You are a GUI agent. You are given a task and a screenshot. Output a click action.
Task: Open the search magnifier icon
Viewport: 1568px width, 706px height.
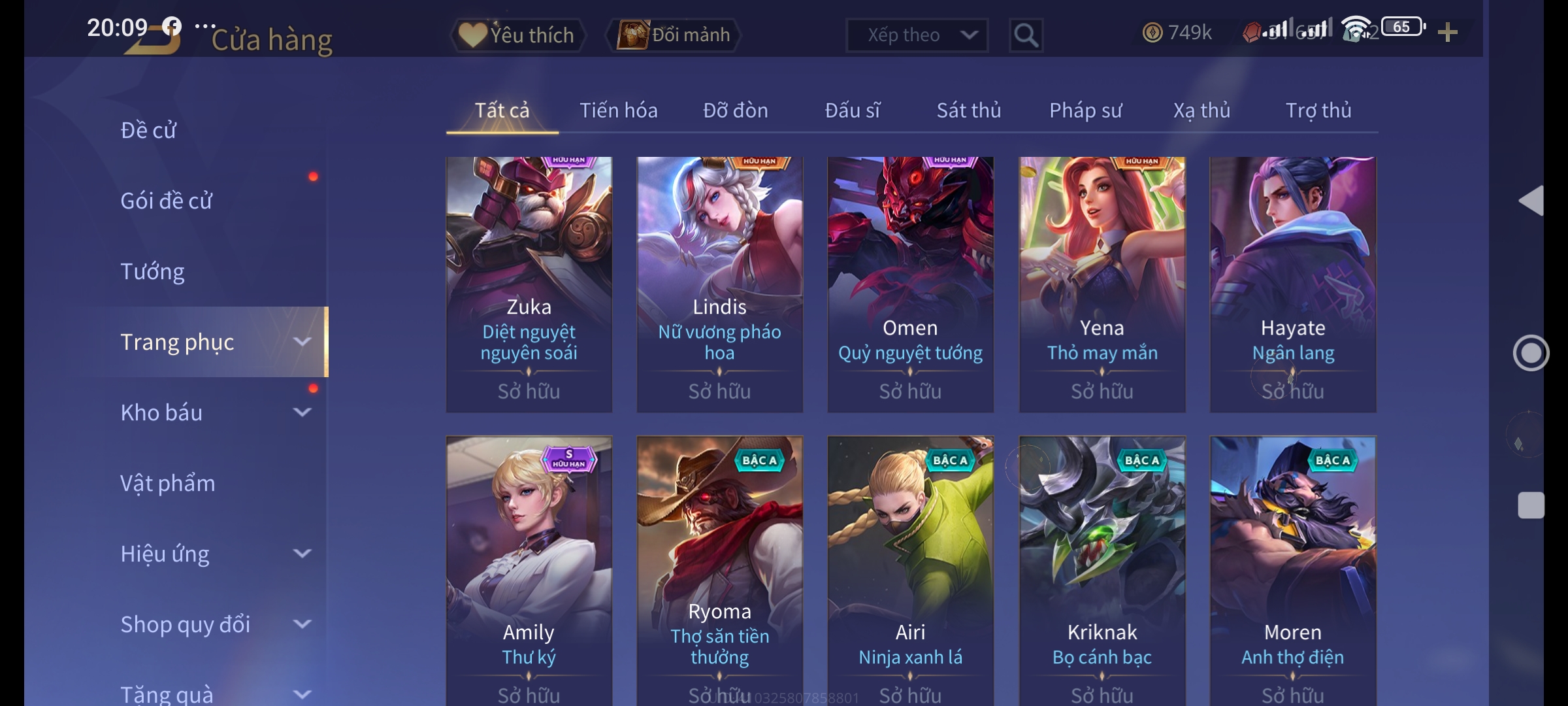[1026, 35]
